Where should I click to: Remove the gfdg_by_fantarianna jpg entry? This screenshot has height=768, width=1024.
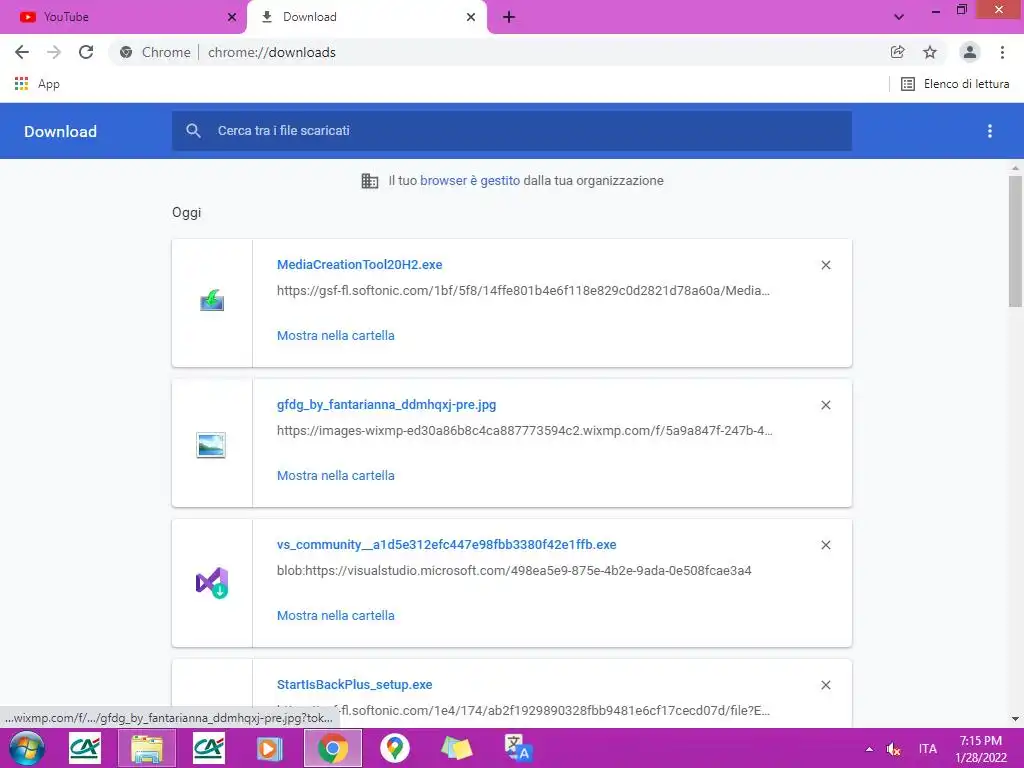826,405
